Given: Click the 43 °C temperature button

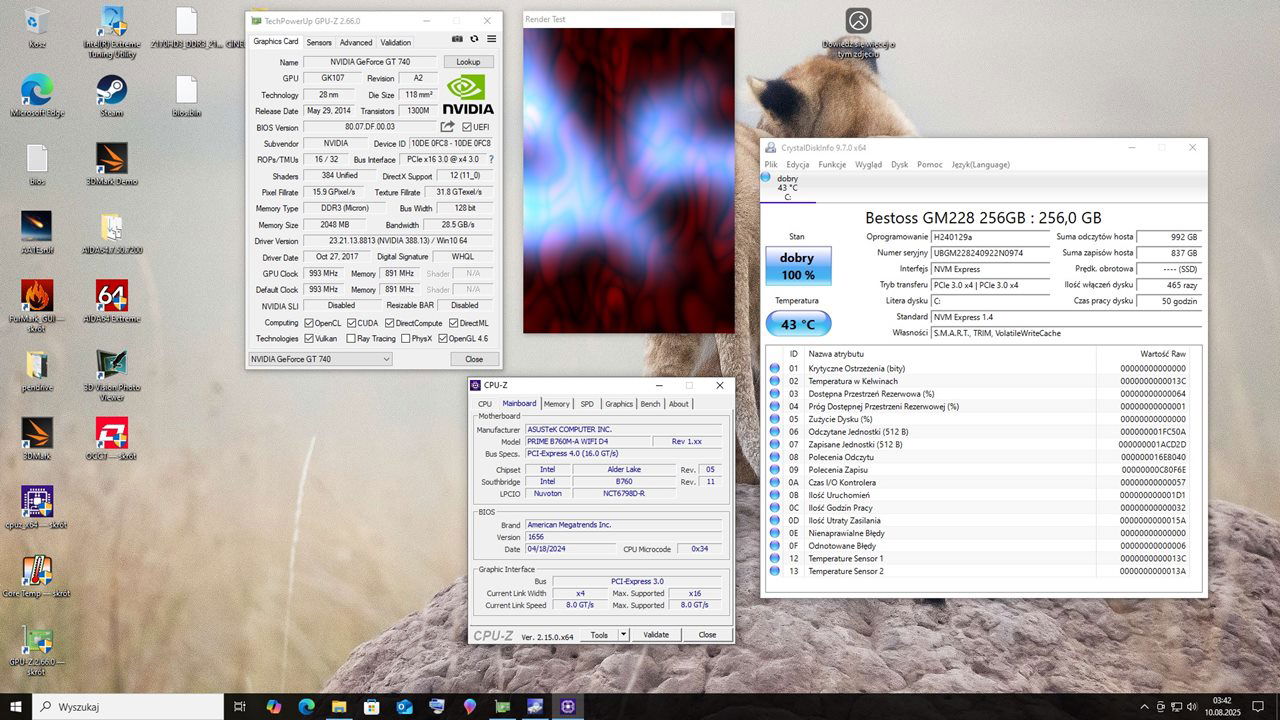Looking at the screenshot, I should (797, 324).
